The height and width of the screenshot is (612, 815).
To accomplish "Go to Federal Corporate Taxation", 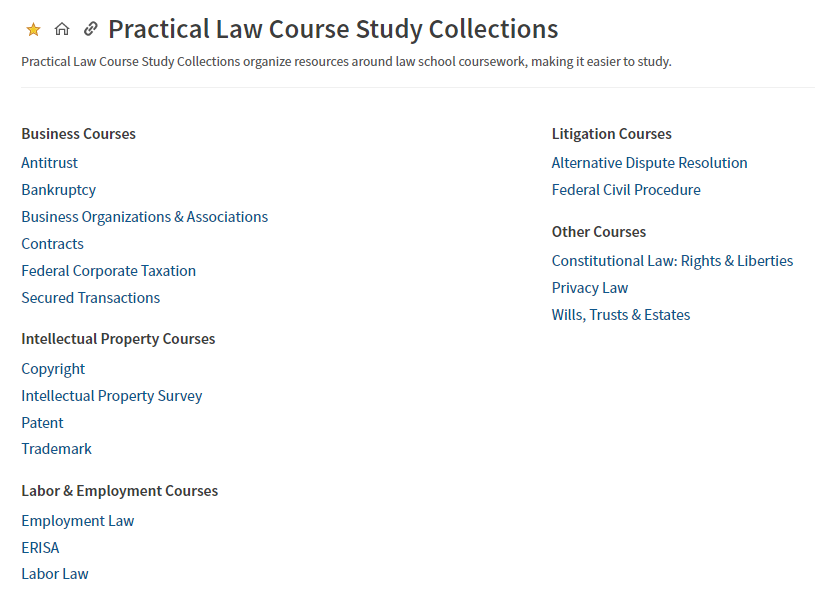I will point(108,271).
